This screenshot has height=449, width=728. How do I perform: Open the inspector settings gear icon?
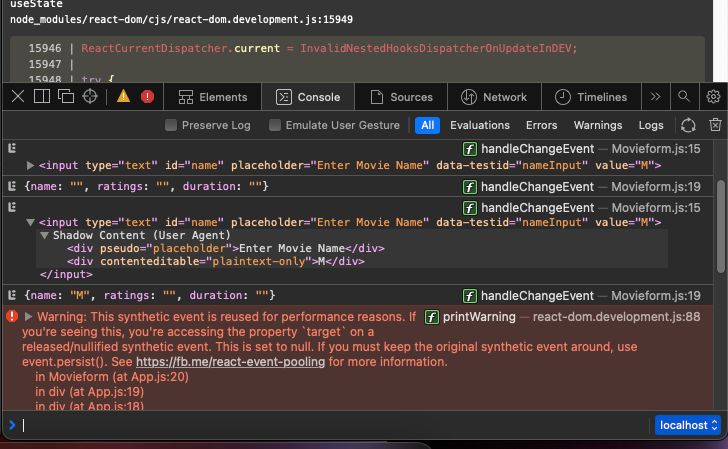pos(713,97)
